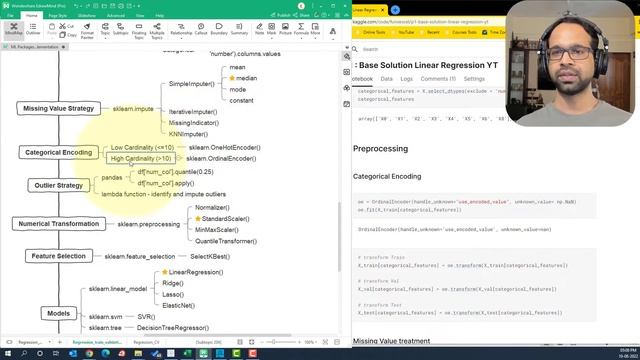Open the Excel taskbar icon

tap(187, 353)
